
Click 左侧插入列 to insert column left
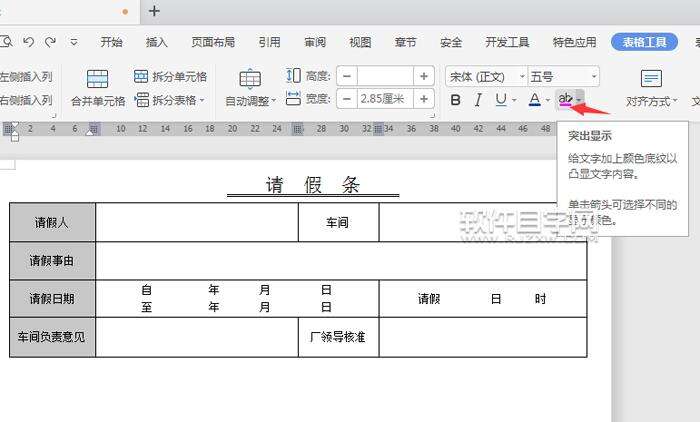26,77
